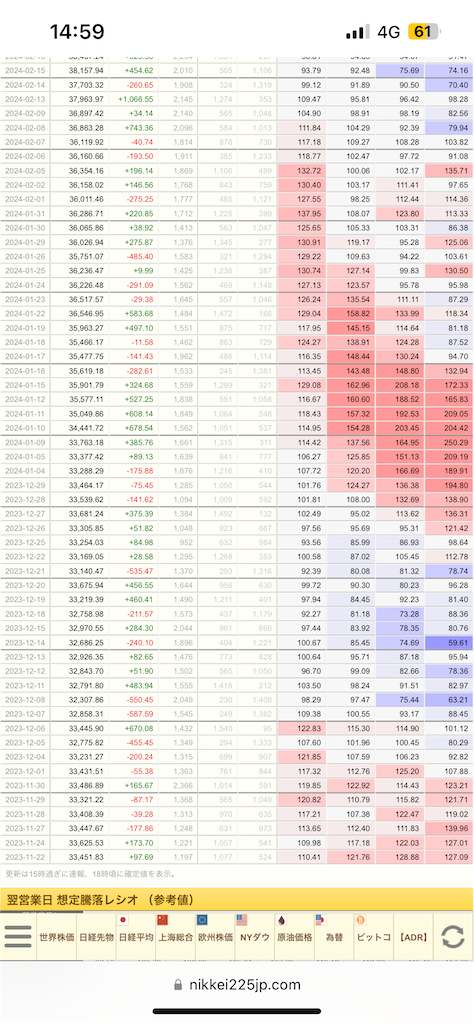This screenshot has width=474, height=1024.
Task: Open 欧州株価 tab with EU flag
Action: [x=215, y=936]
